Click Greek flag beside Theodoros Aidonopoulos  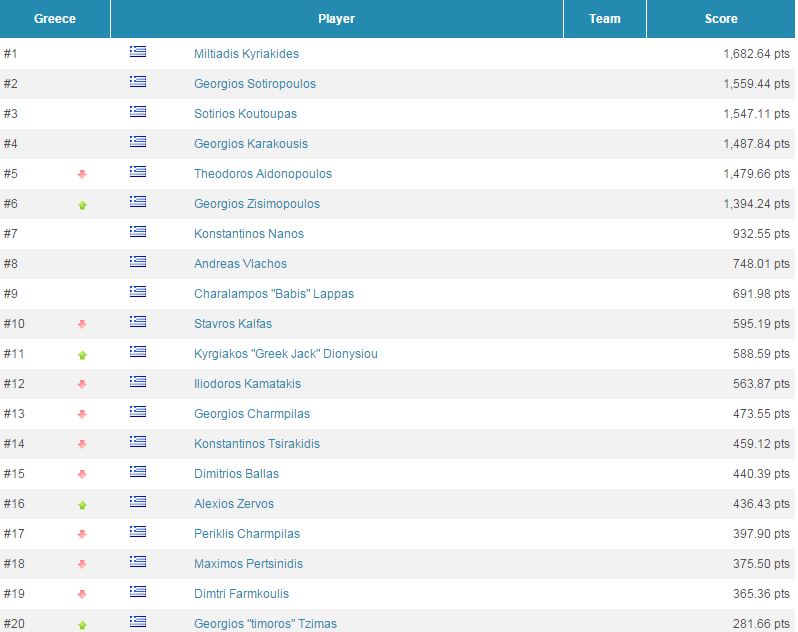(138, 171)
